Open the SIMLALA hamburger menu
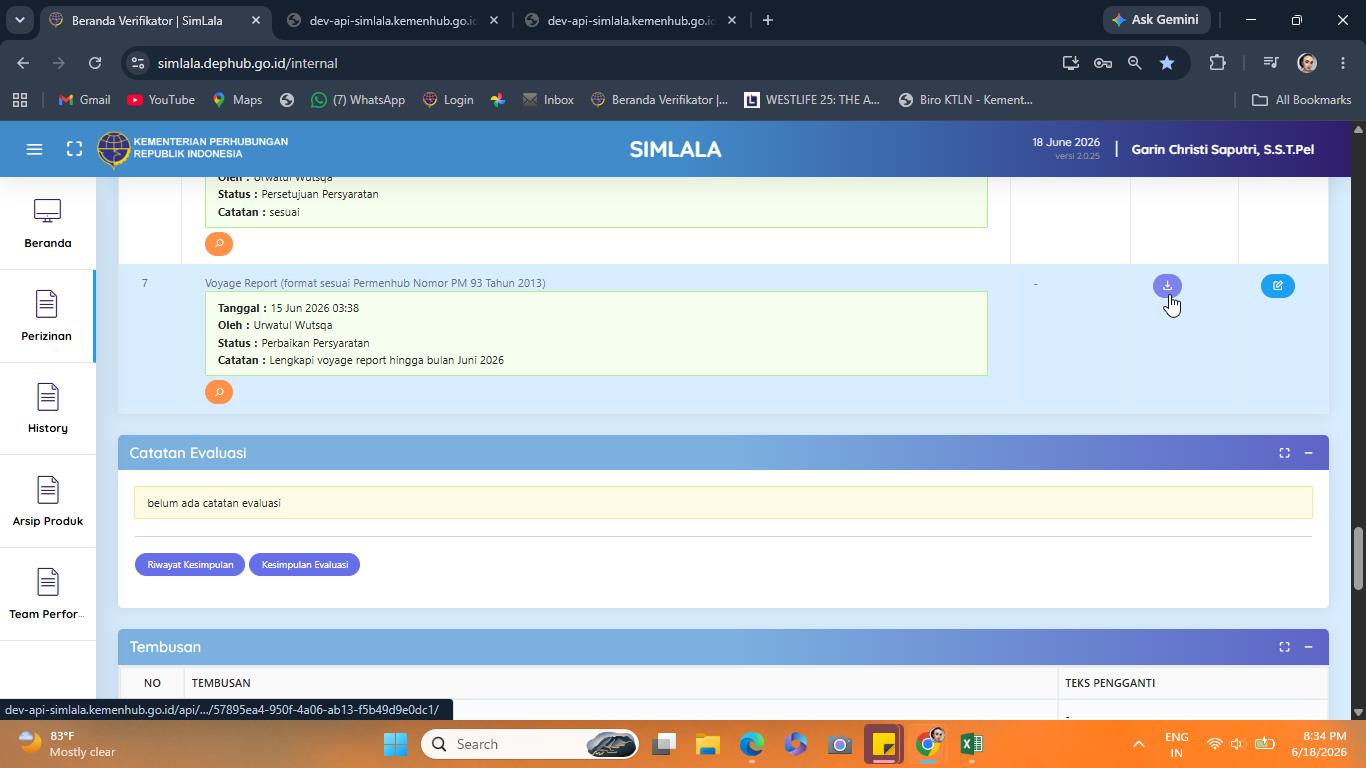The height and width of the screenshot is (768, 1366). tap(34, 149)
